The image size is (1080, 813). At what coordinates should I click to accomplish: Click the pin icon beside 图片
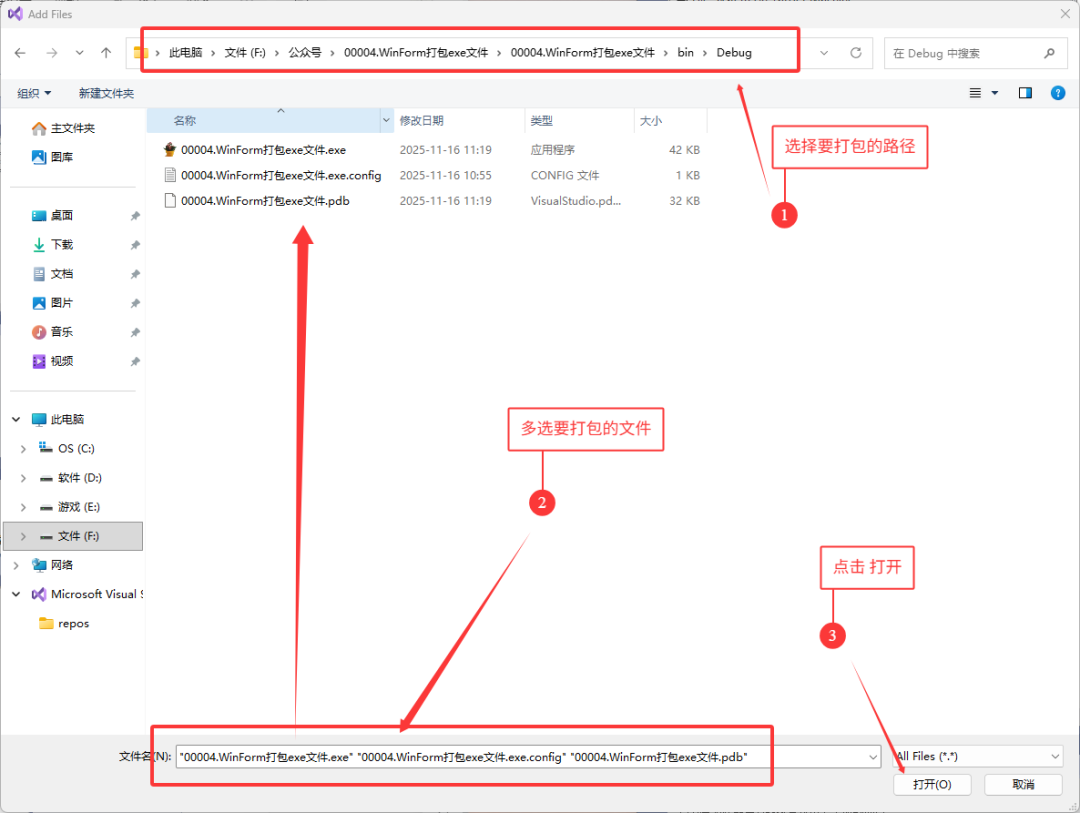pyautogui.click(x=135, y=303)
